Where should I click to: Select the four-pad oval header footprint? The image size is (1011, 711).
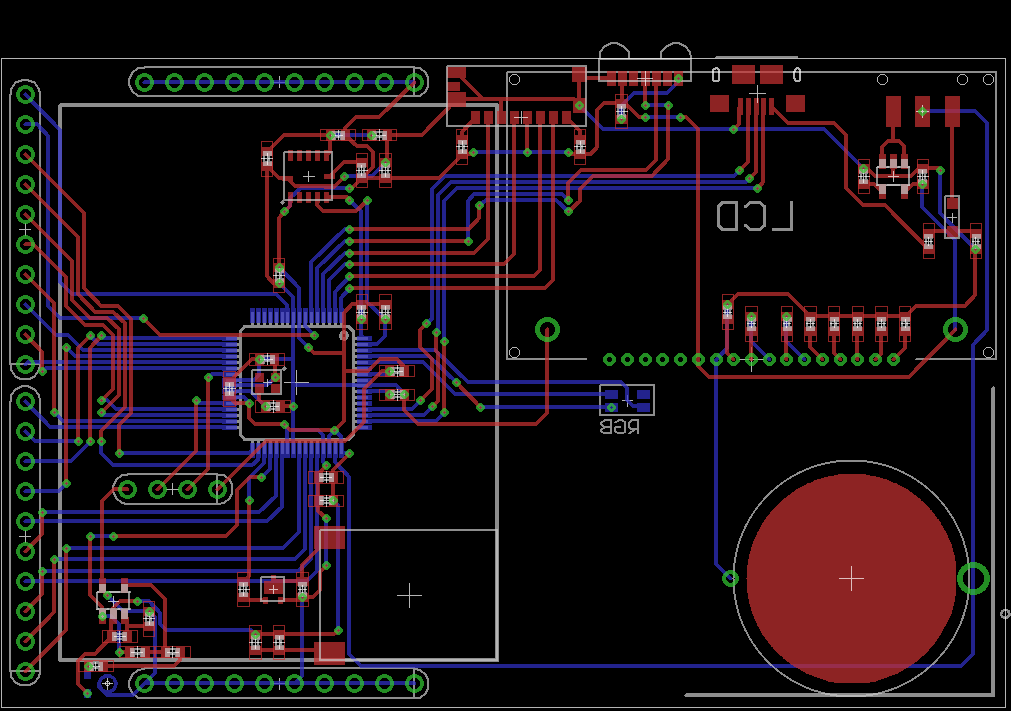[173, 490]
